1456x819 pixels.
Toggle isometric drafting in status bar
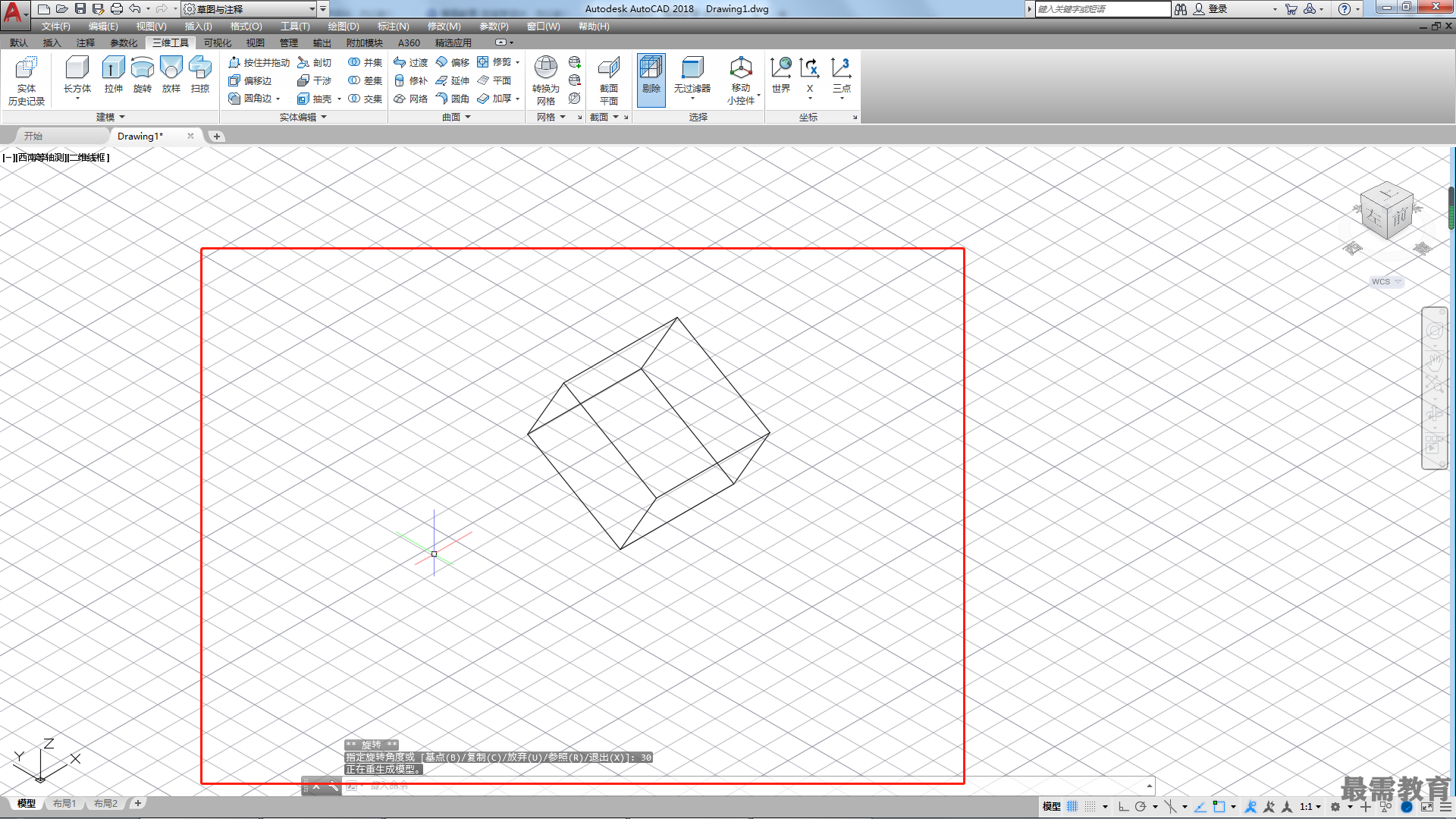coord(1171,806)
